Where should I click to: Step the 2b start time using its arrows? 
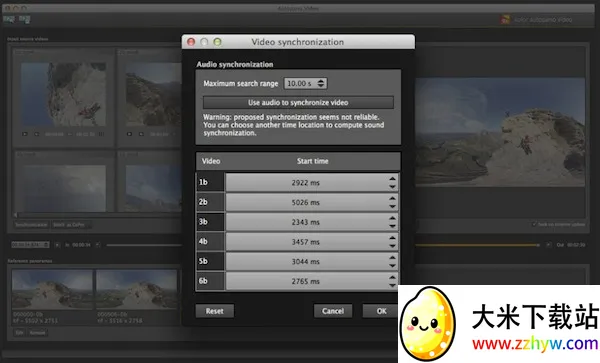(392, 202)
